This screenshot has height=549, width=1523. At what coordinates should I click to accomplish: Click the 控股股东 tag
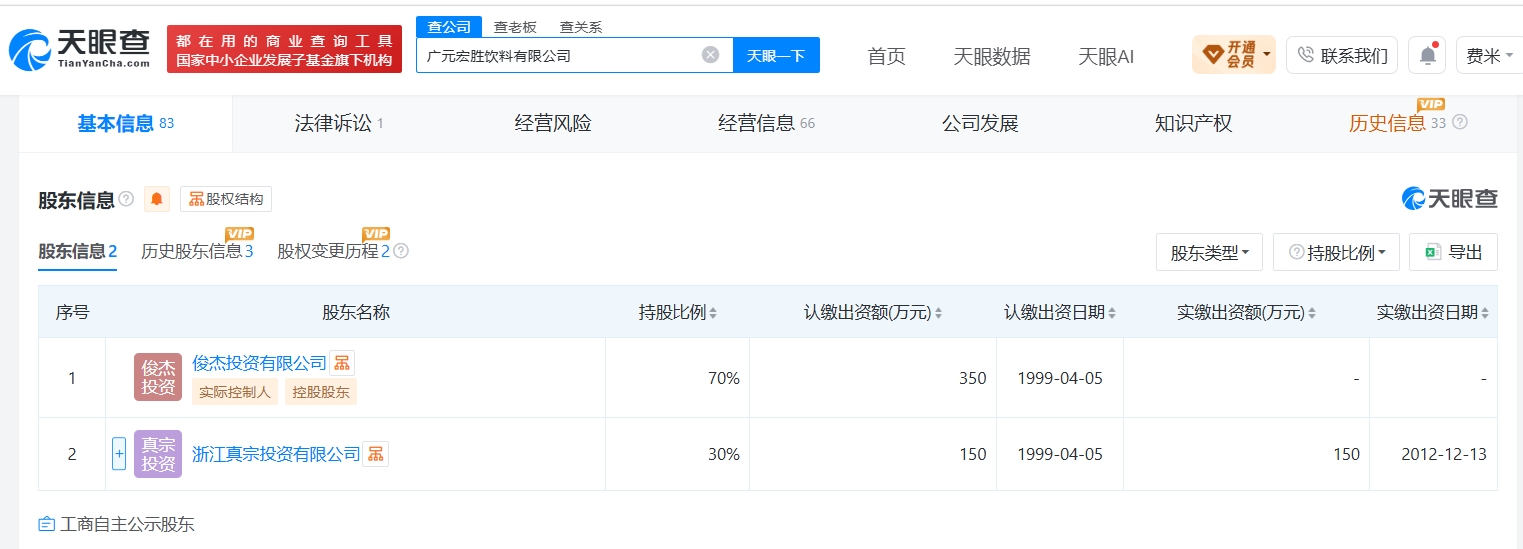pos(321,391)
